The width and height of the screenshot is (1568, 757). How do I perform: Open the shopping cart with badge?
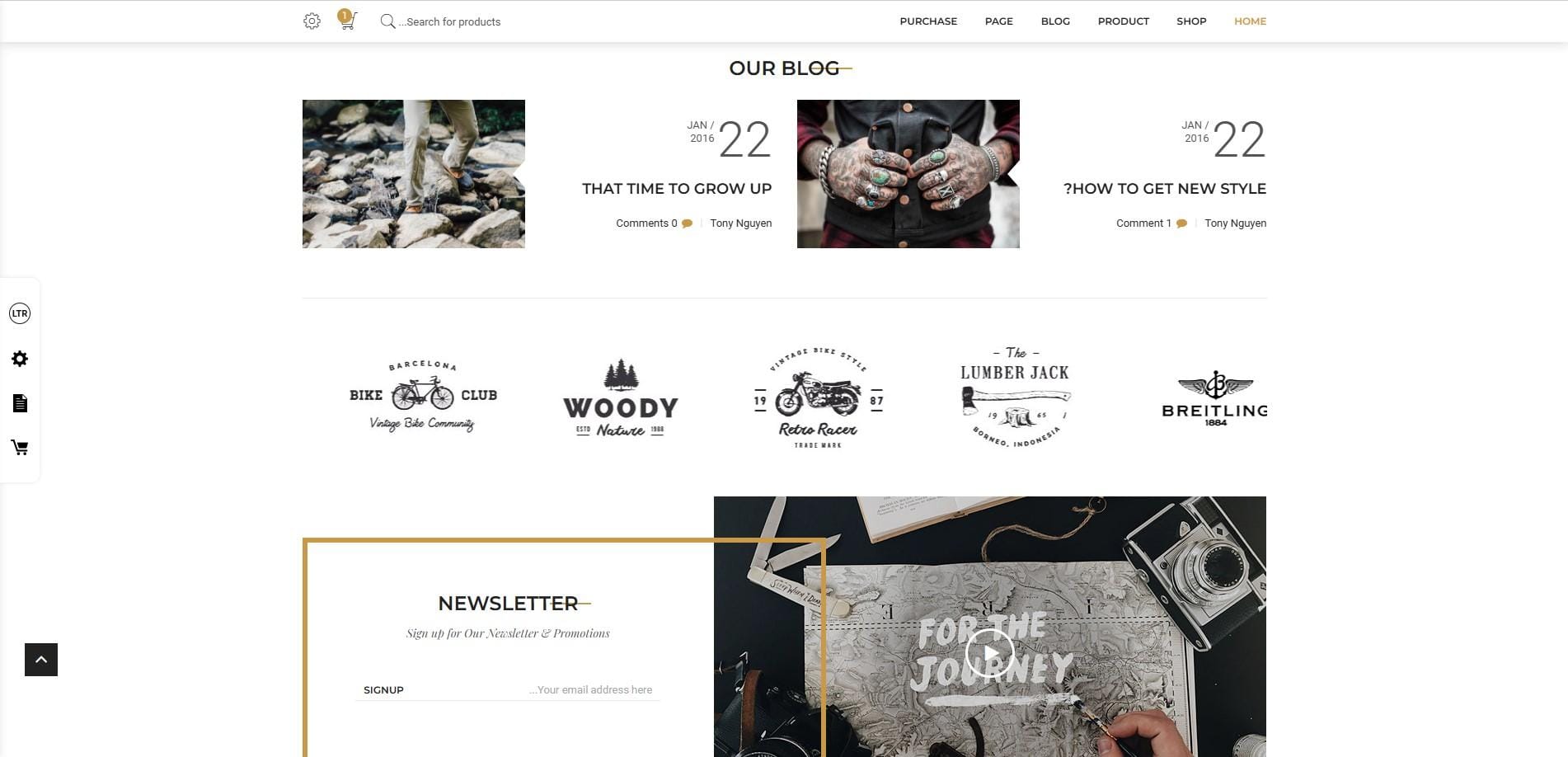[x=347, y=20]
